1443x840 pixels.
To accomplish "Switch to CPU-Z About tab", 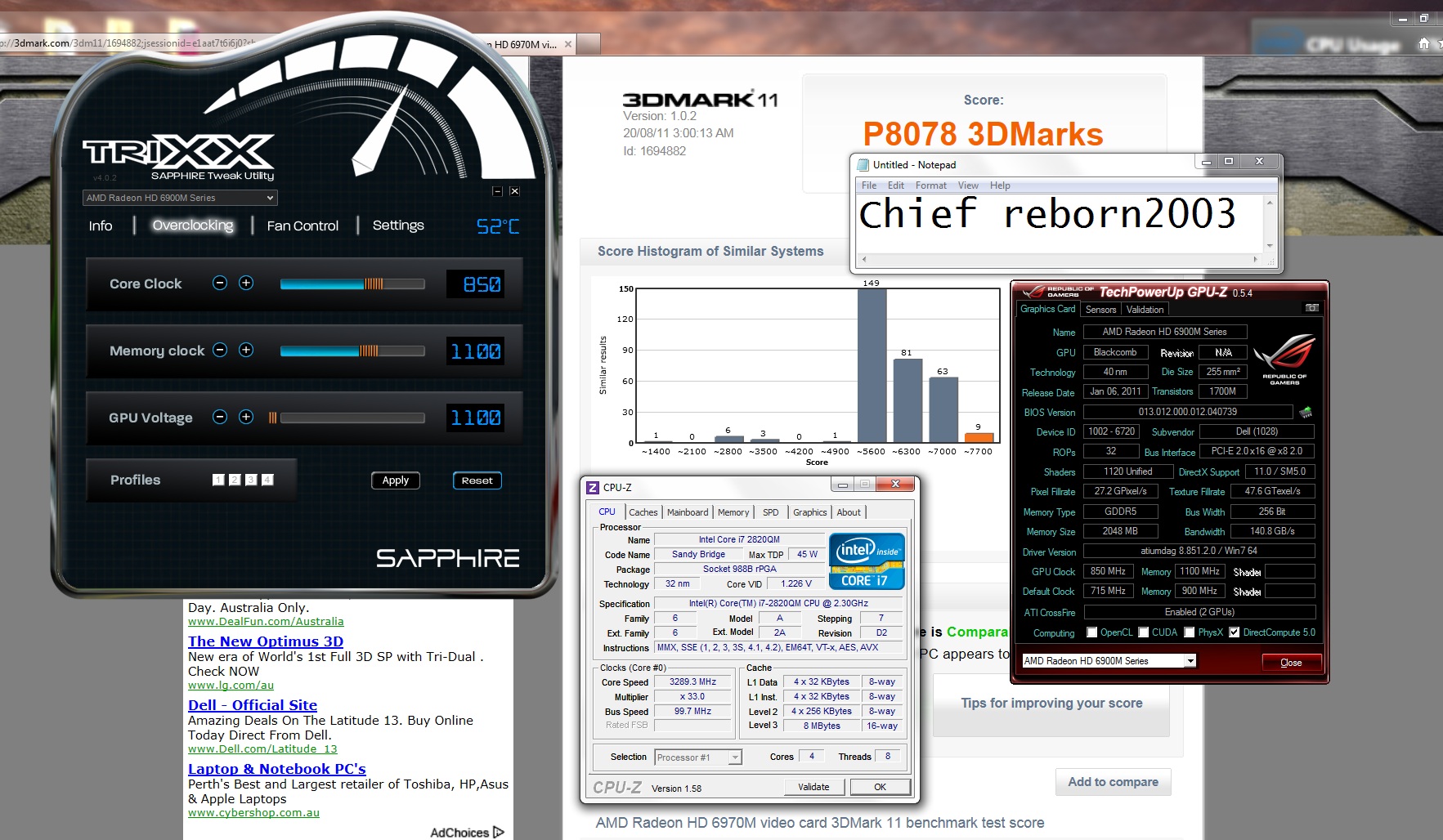I will point(849,512).
